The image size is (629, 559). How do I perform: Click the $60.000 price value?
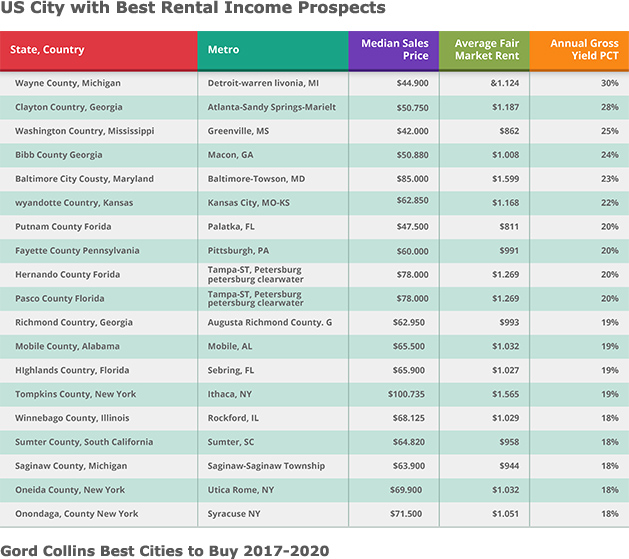tap(412, 251)
